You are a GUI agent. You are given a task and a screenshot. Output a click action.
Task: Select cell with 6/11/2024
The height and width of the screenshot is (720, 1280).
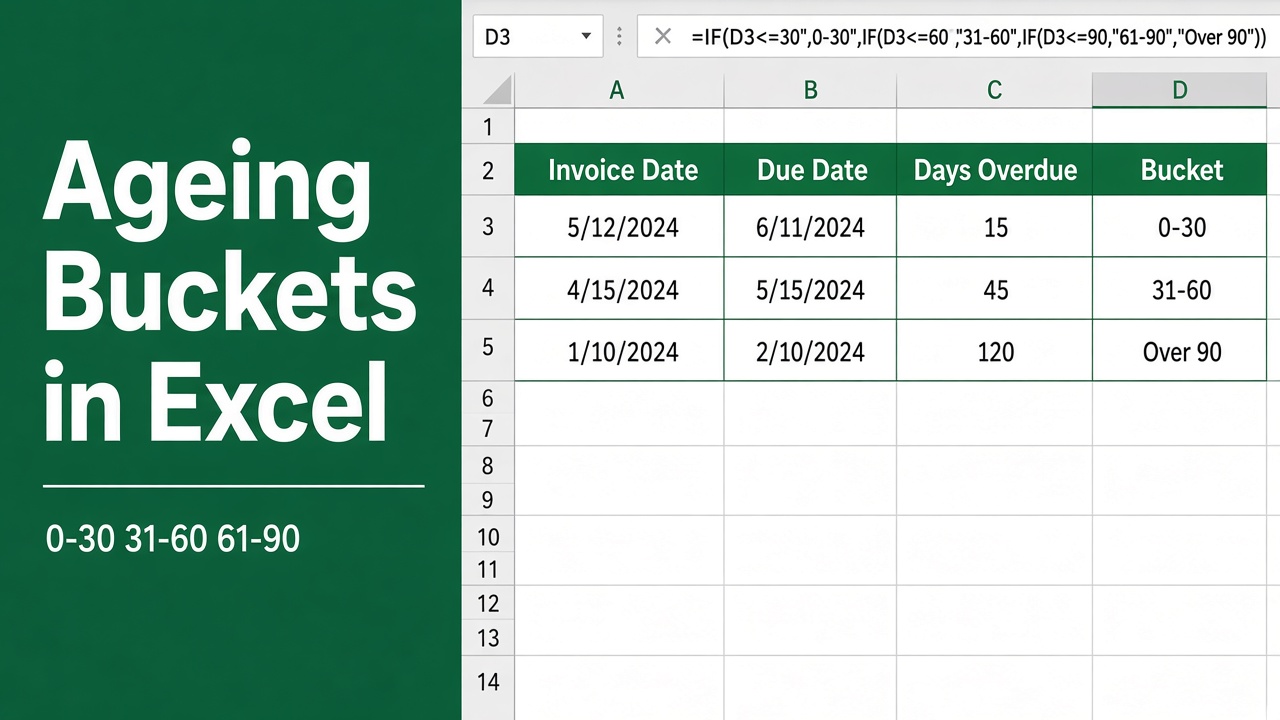coord(810,227)
